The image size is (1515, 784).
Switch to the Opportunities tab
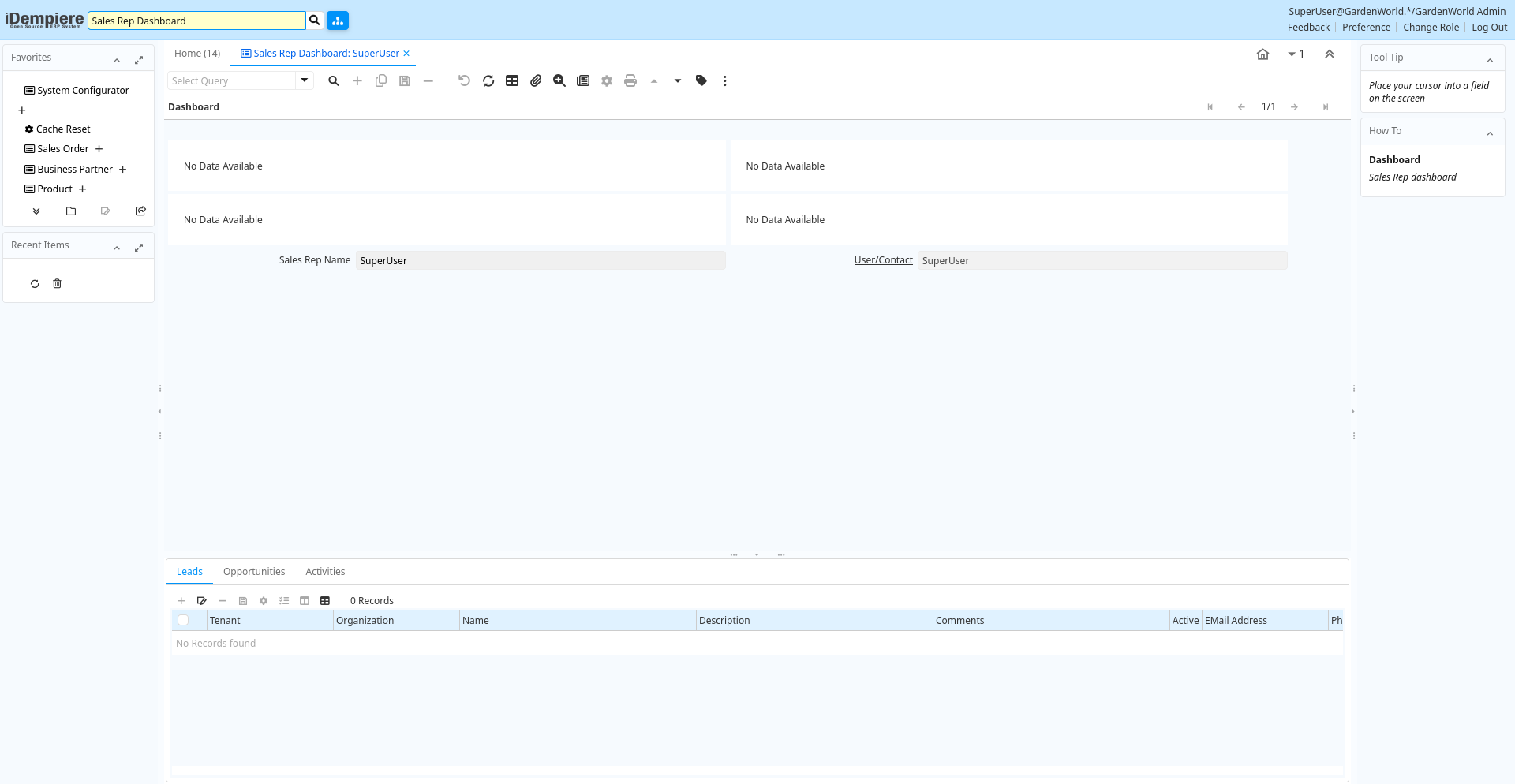tap(254, 572)
